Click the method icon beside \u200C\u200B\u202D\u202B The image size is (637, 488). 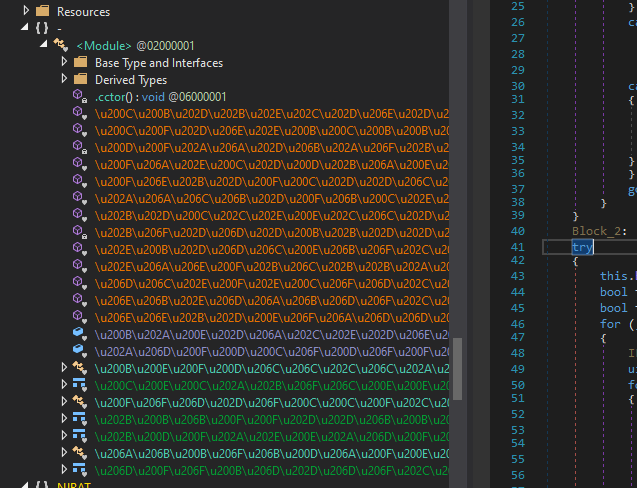[80, 114]
